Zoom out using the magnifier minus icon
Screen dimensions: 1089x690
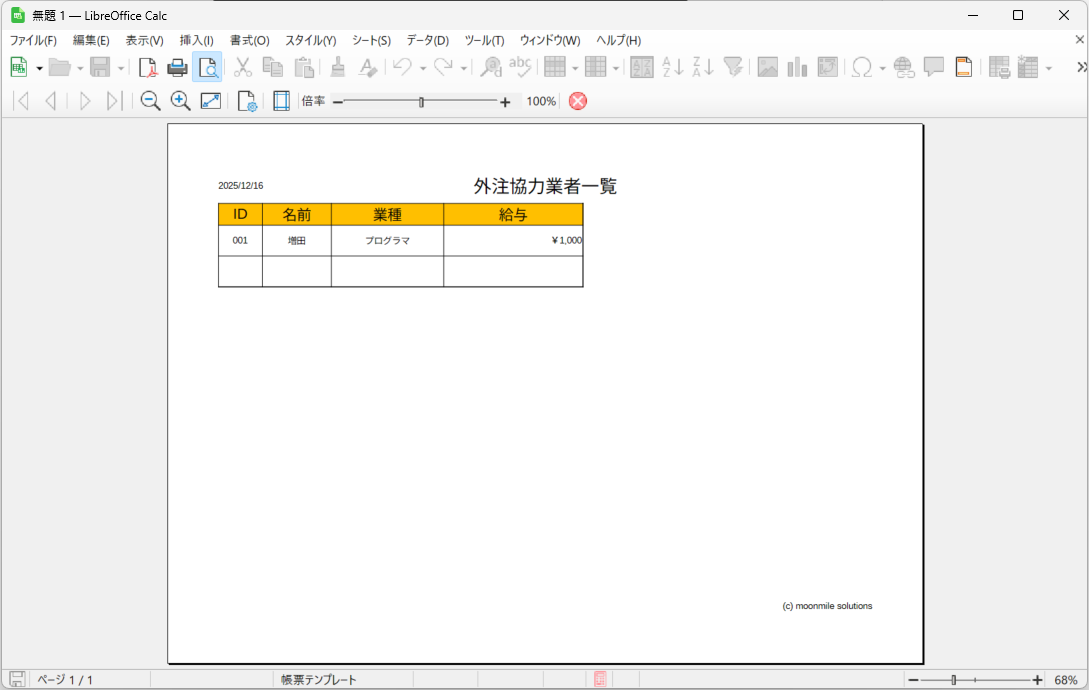(x=150, y=101)
